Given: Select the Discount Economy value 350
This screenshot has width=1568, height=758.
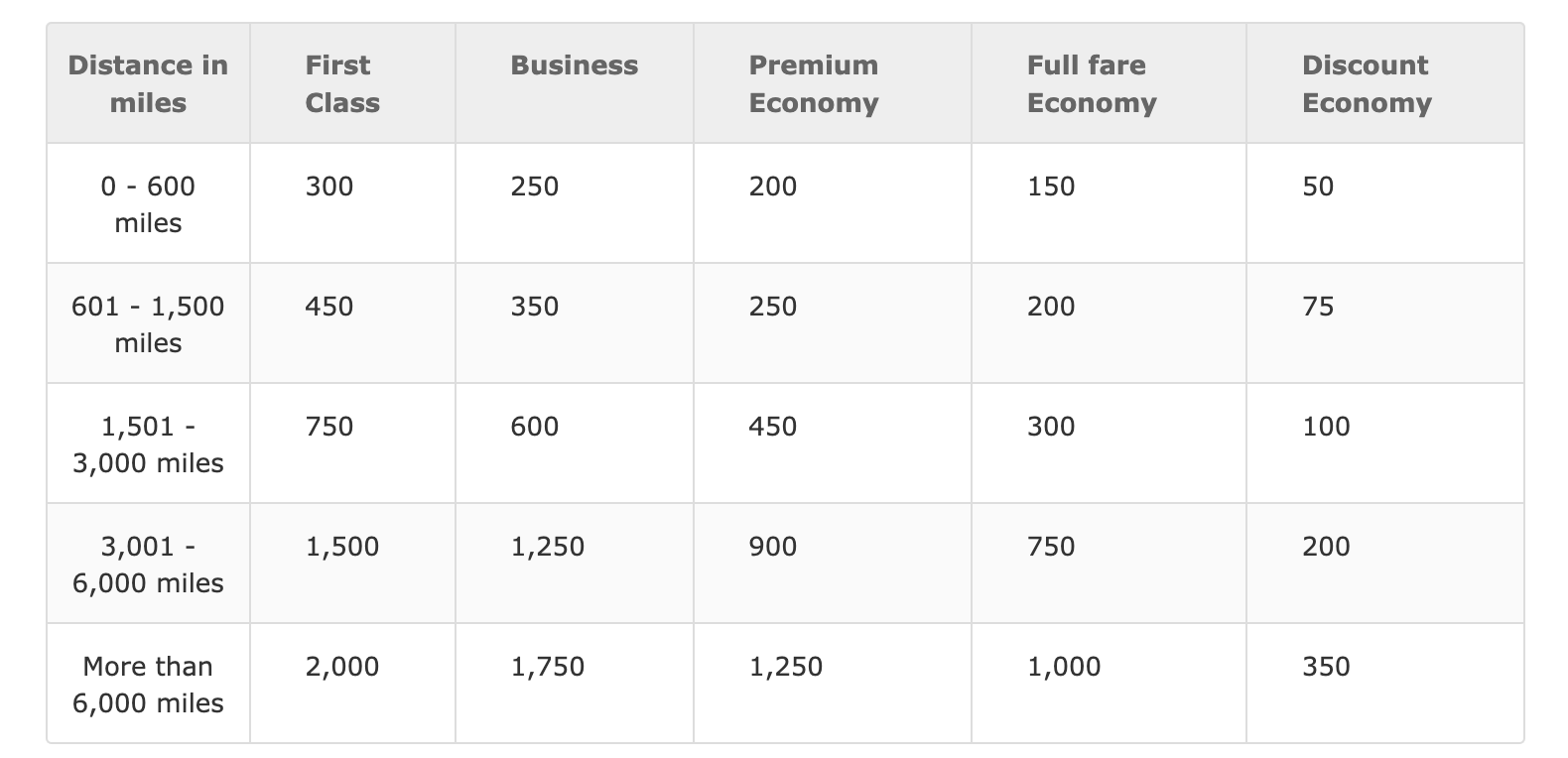Looking at the screenshot, I should 1326,667.
